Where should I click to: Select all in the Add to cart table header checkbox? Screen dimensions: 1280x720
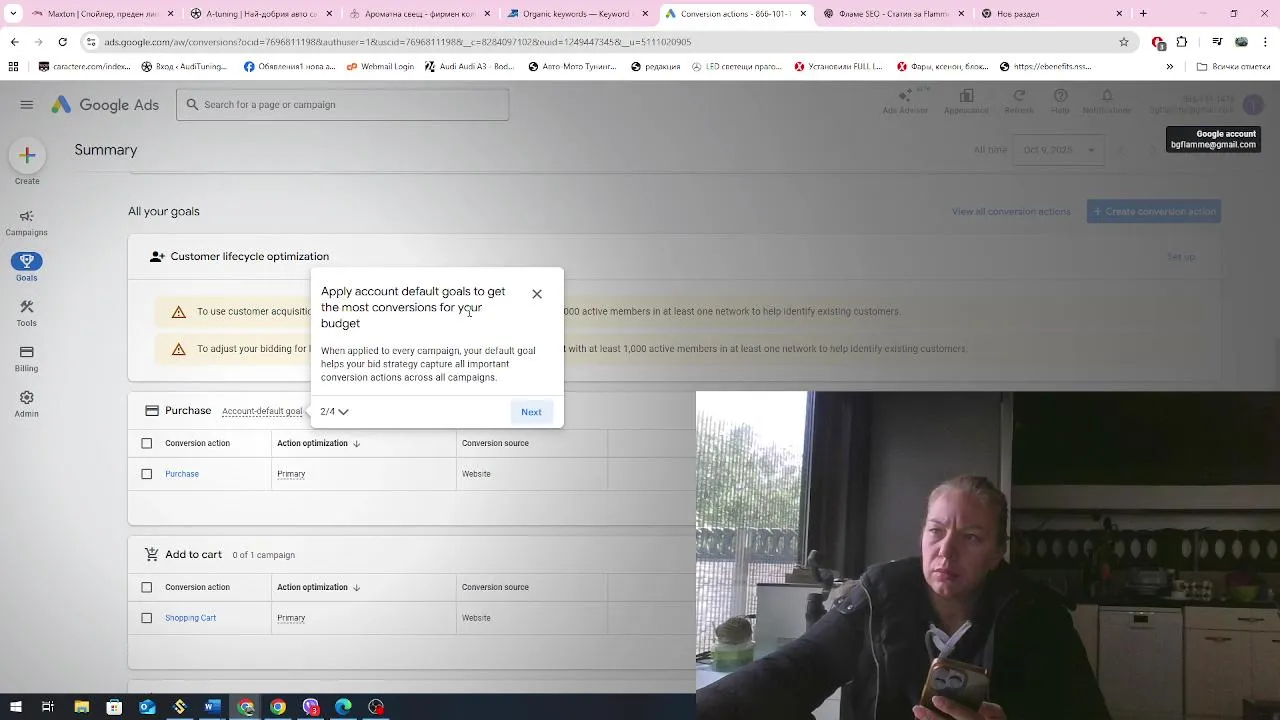tap(147, 587)
